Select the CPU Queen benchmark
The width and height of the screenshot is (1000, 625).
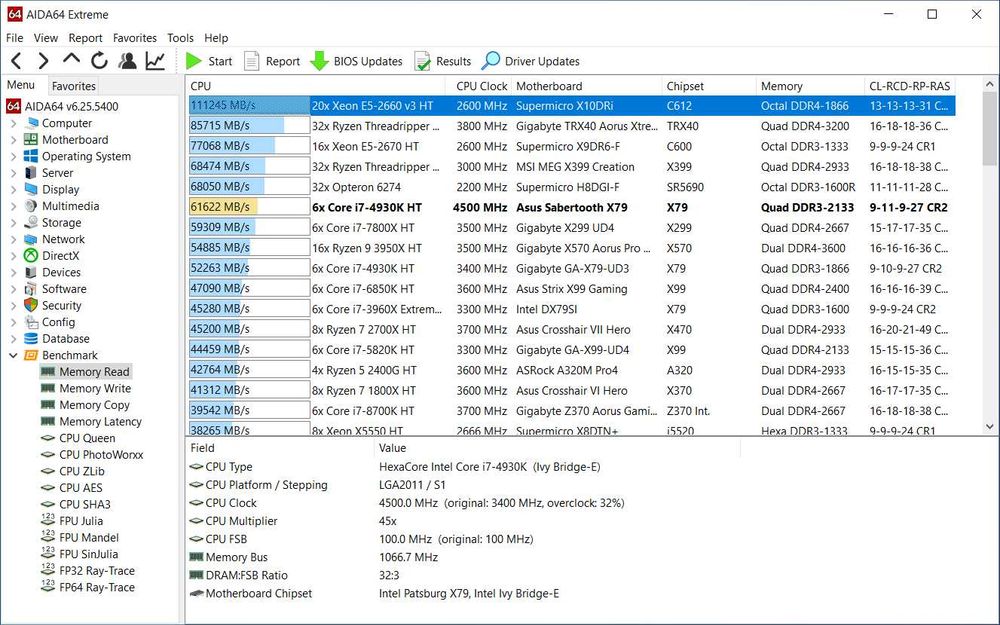[78, 438]
